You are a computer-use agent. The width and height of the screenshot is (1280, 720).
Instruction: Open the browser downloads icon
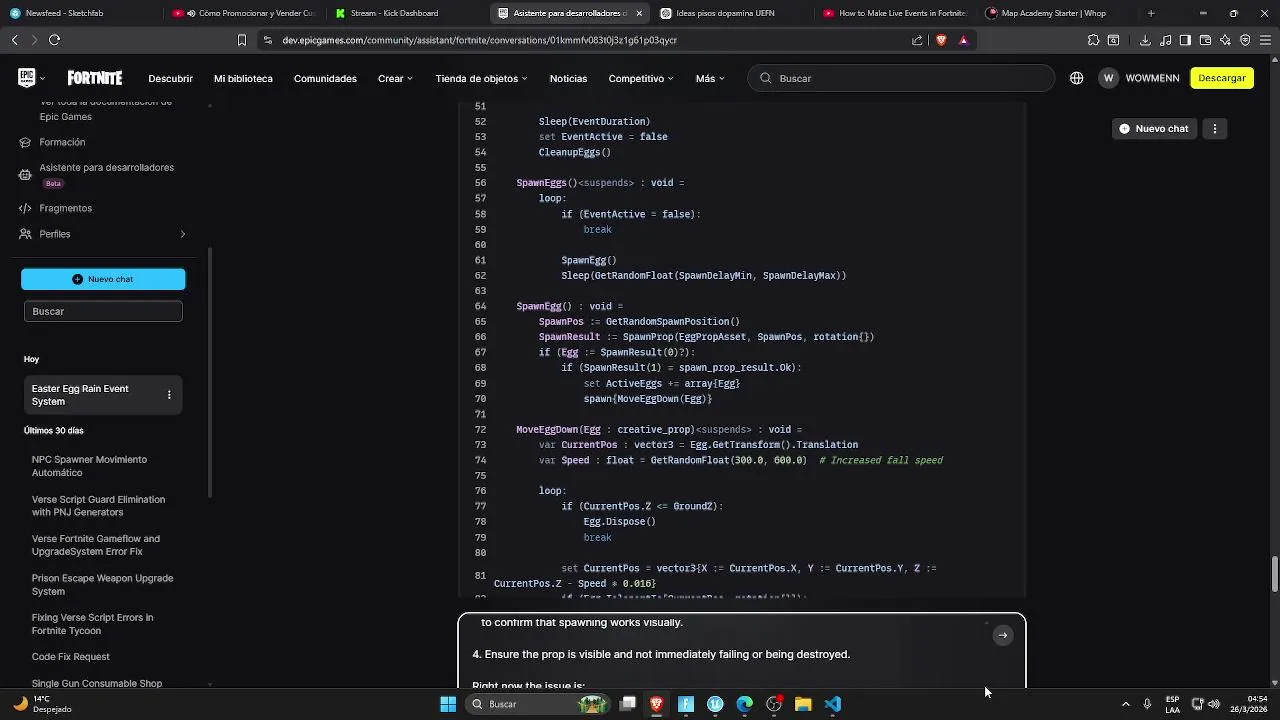pos(1145,40)
